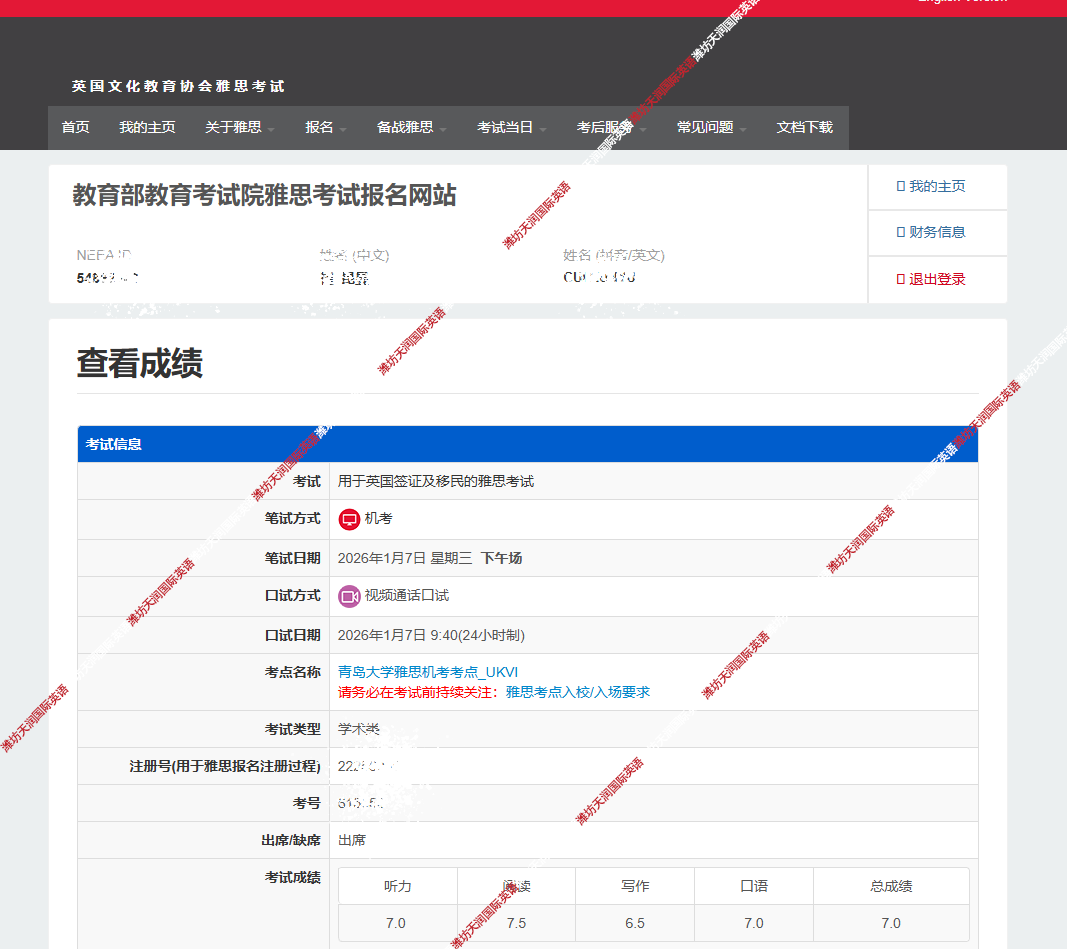The width and height of the screenshot is (1067, 949).
Task: Open the 青岛大学雅思机考考点_UKVI test center link
Action: click(428, 672)
